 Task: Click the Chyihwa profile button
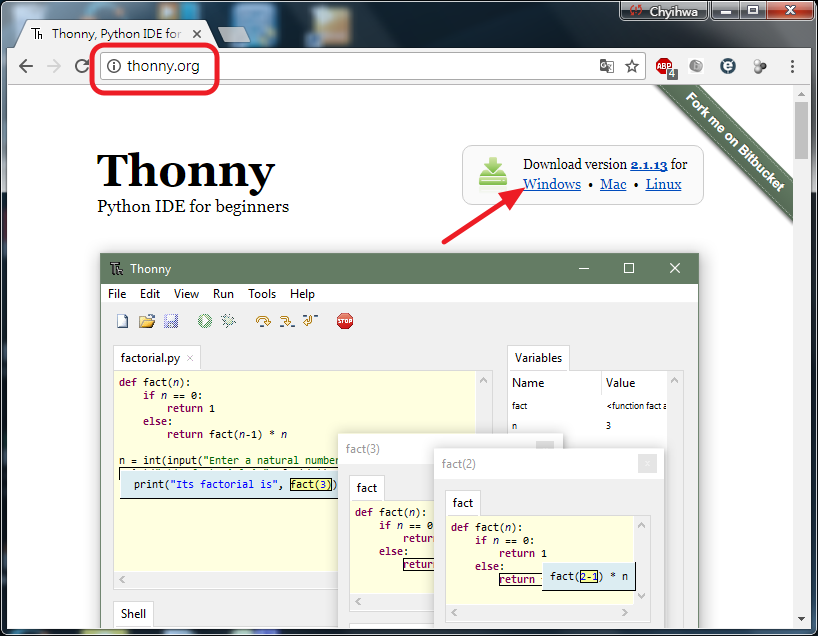(664, 10)
